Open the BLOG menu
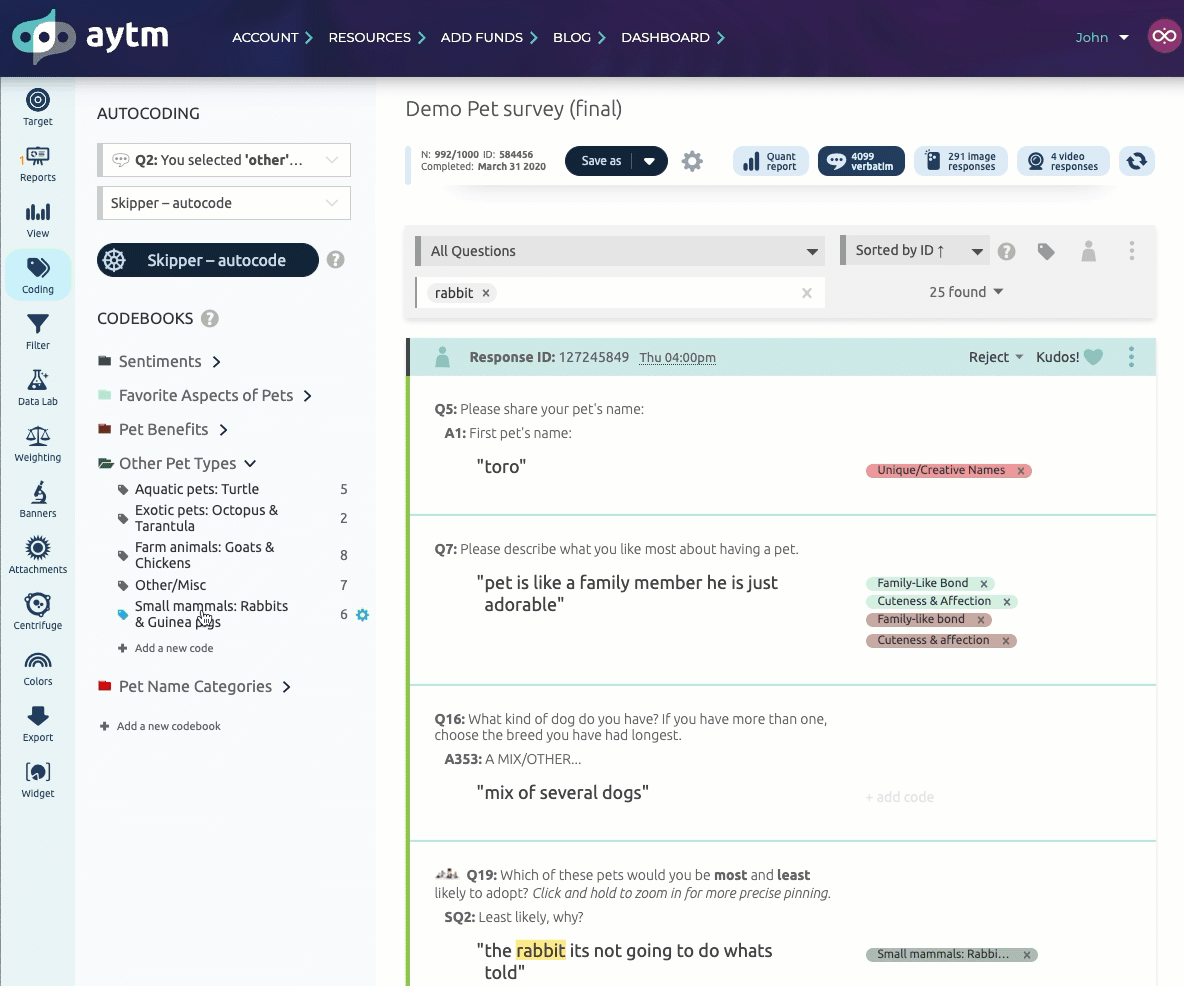The image size is (1184, 986). tap(579, 37)
